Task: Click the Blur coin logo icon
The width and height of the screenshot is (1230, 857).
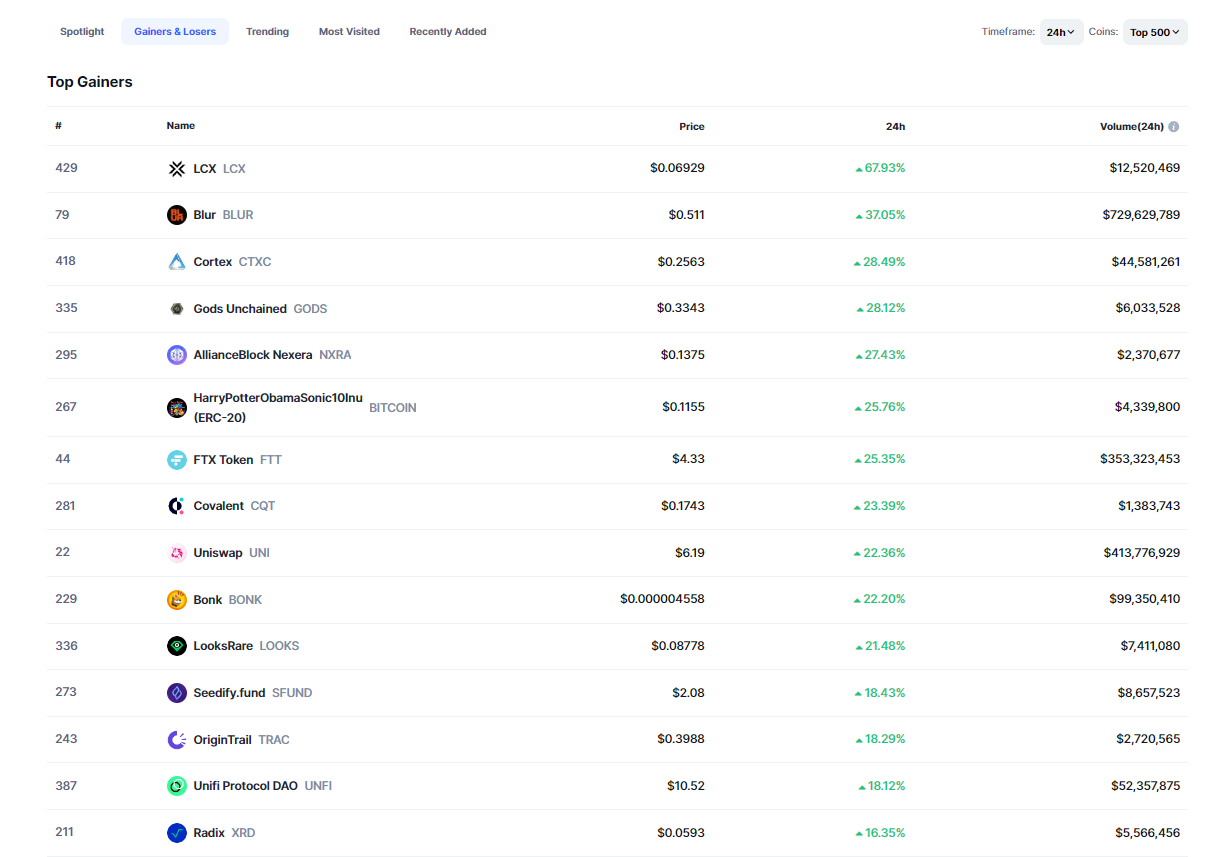Action: [177, 215]
